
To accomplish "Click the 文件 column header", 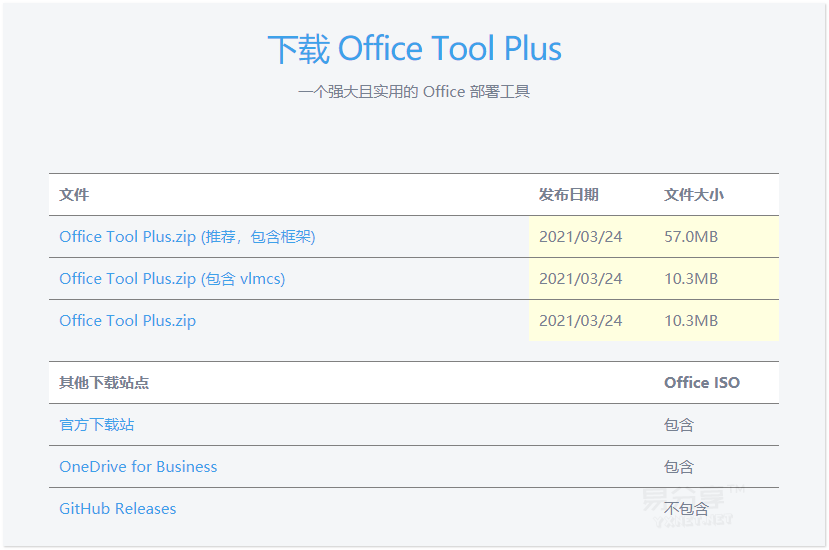I will click(74, 195).
